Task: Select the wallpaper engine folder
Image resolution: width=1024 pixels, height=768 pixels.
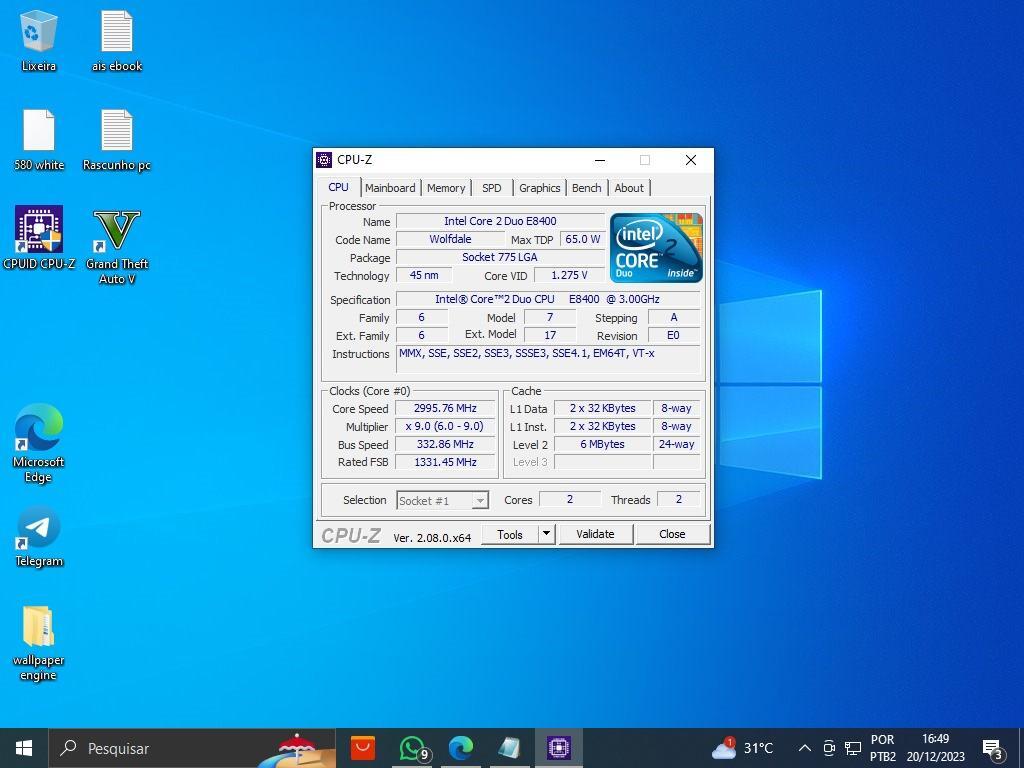Action: click(x=39, y=643)
